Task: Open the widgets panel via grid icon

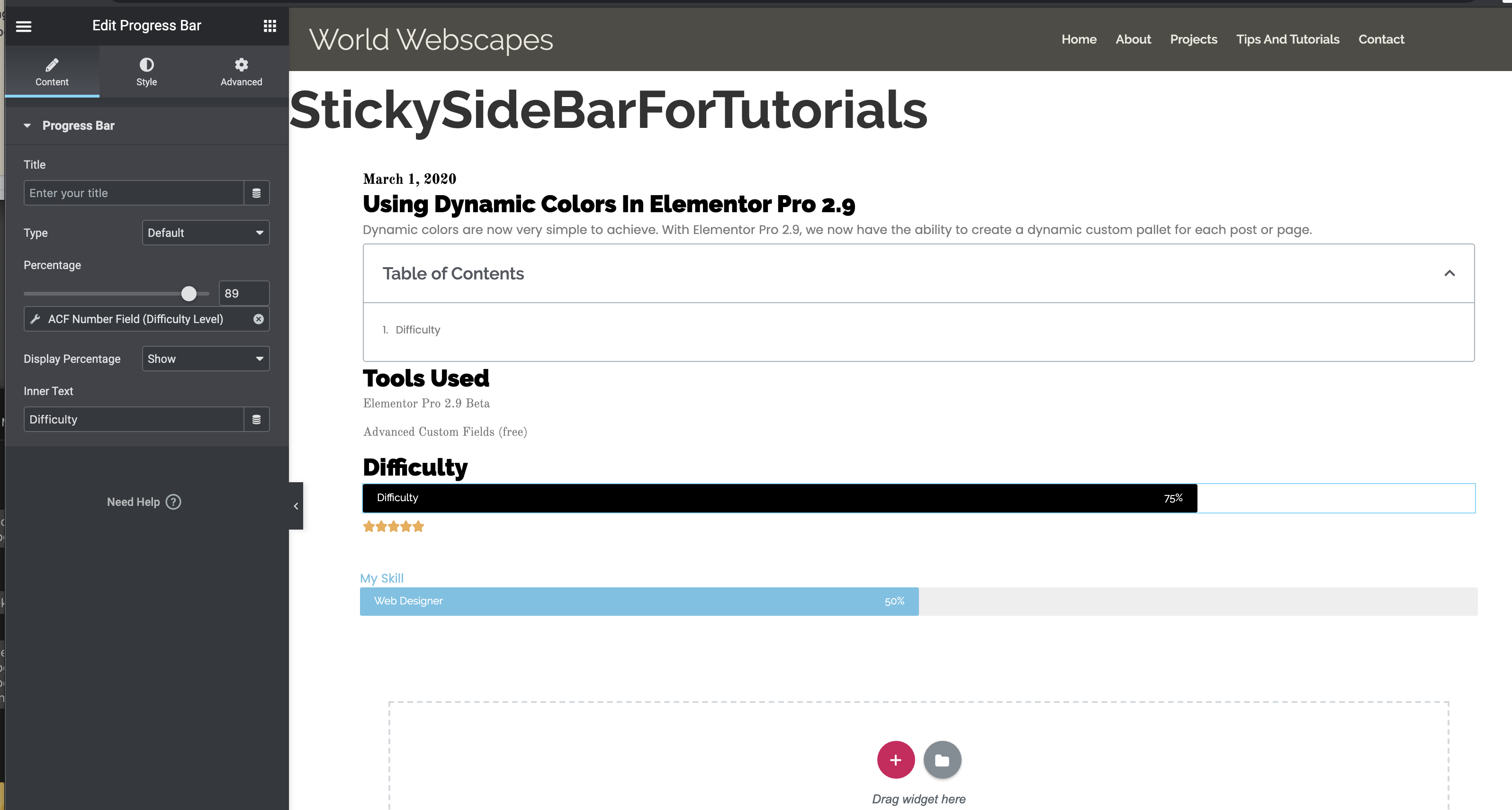Action: (270, 26)
